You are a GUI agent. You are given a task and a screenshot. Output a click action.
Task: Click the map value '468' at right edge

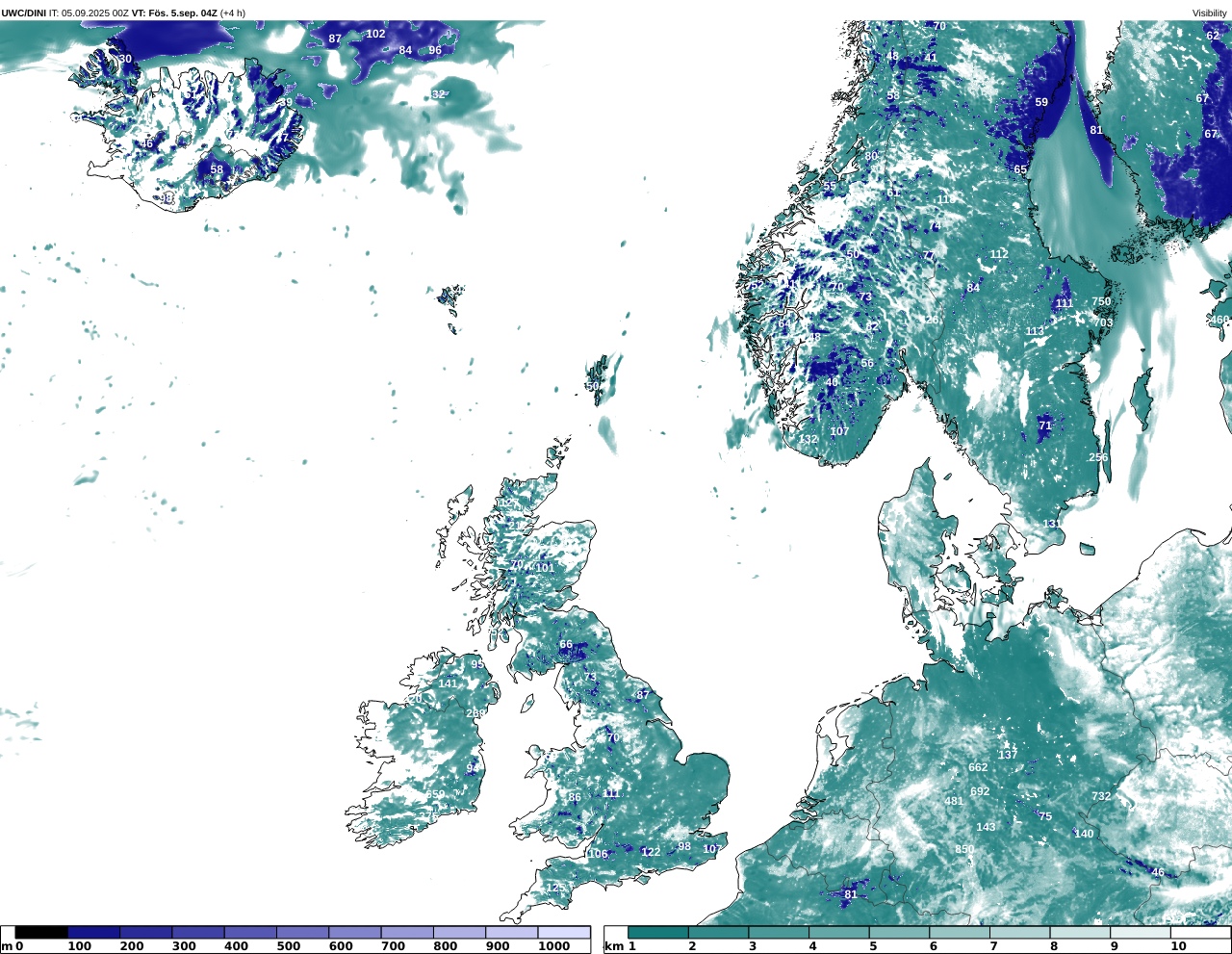pos(1219,320)
